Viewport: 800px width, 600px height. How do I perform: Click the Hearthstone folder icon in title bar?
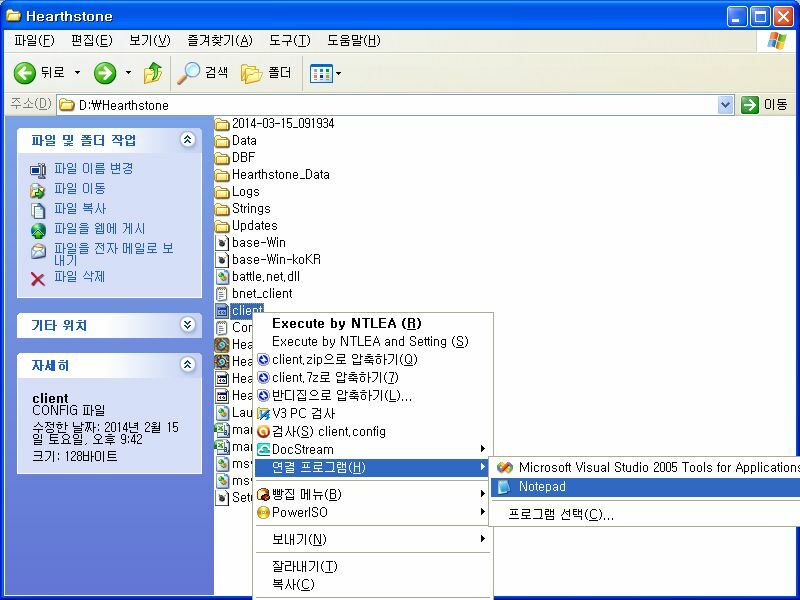click(13, 16)
